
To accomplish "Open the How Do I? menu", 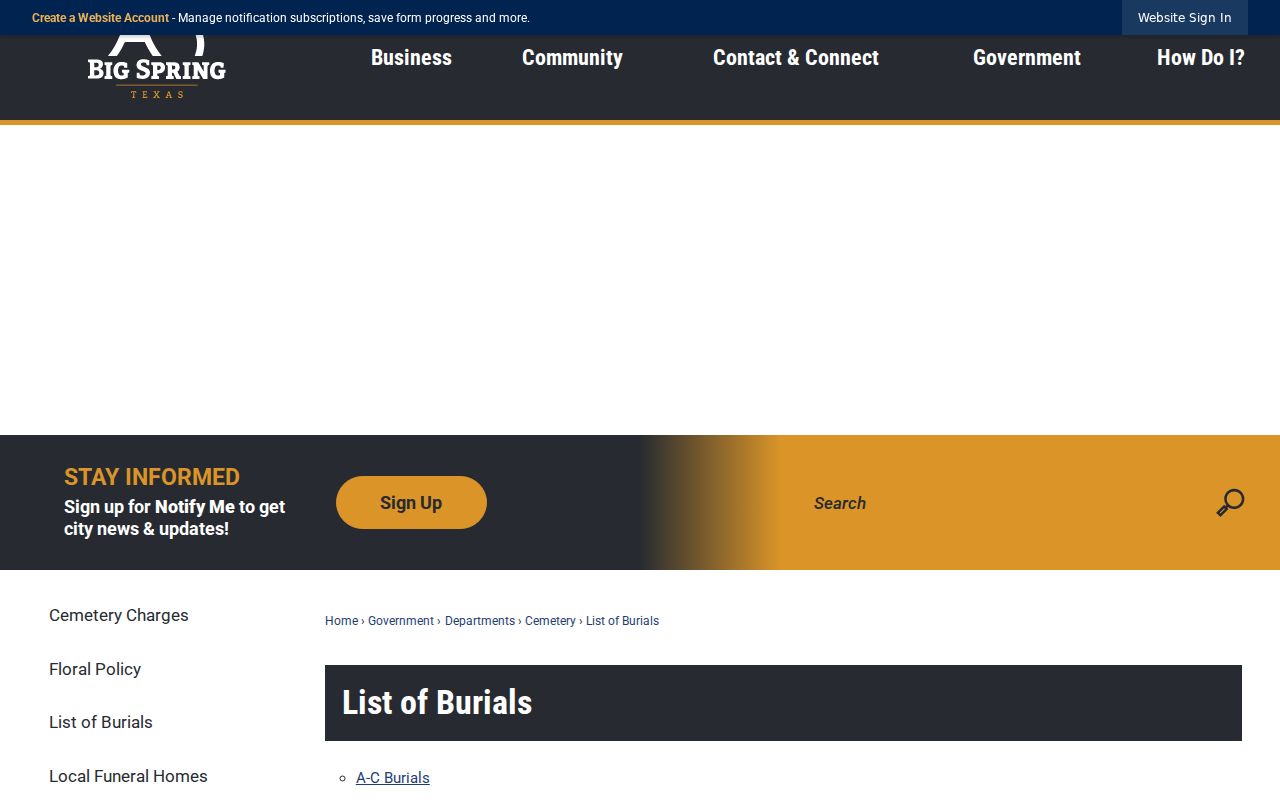I will point(1201,58).
